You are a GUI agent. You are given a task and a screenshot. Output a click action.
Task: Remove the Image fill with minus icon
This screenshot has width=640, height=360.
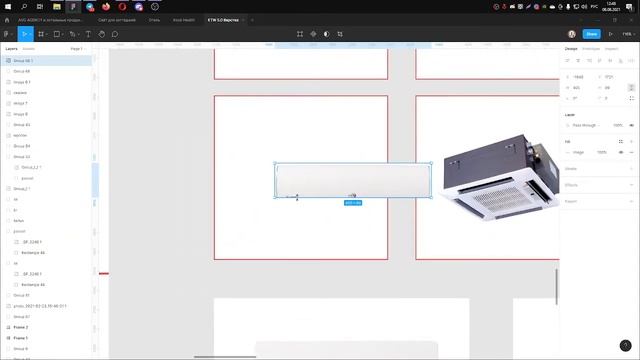631,152
